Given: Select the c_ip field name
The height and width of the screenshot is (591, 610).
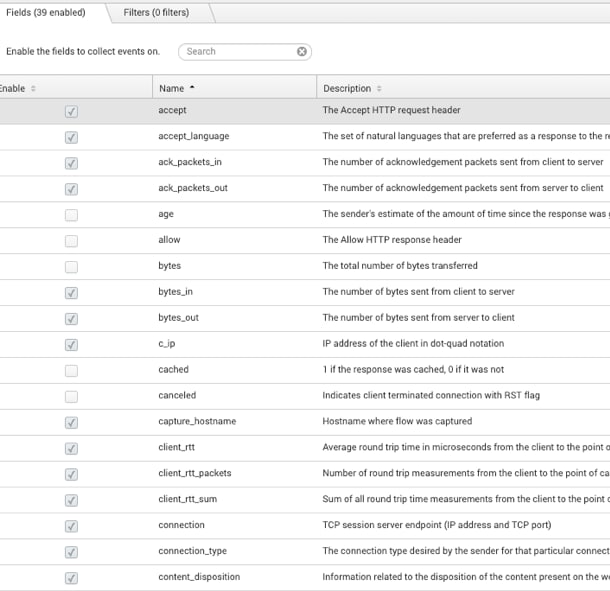Looking at the screenshot, I should tap(167, 344).
